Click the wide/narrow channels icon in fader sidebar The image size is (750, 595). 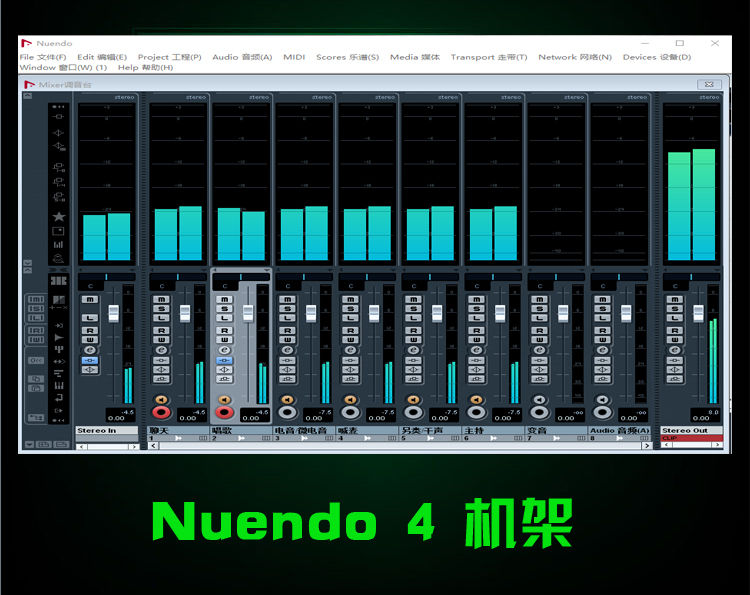pyautogui.click(x=58, y=280)
